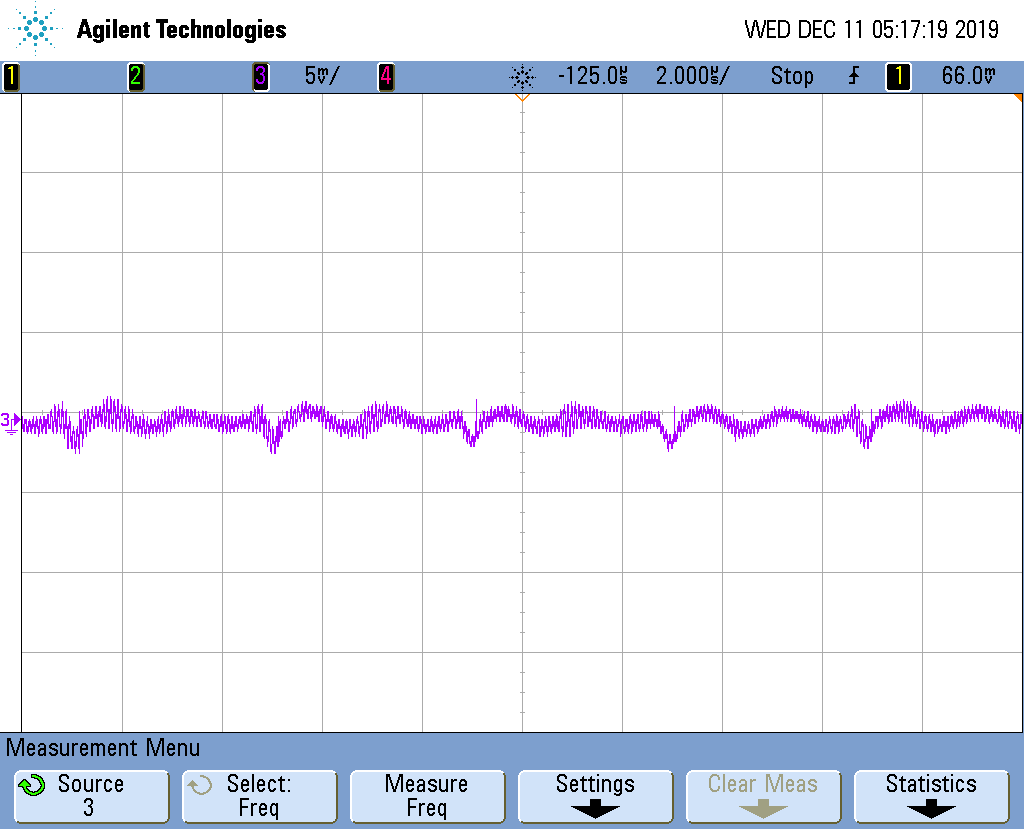Select the channel 1 indicator at far left
The height and width of the screenshot is (829, 1024).
11,76
